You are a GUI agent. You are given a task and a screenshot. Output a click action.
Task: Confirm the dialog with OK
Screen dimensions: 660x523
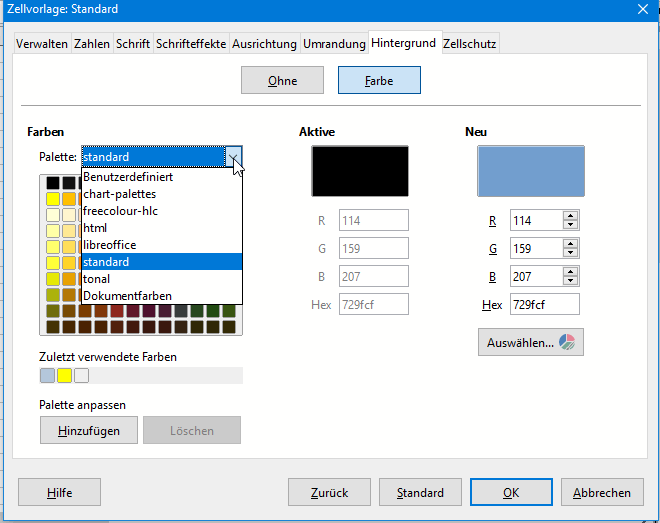511,492
